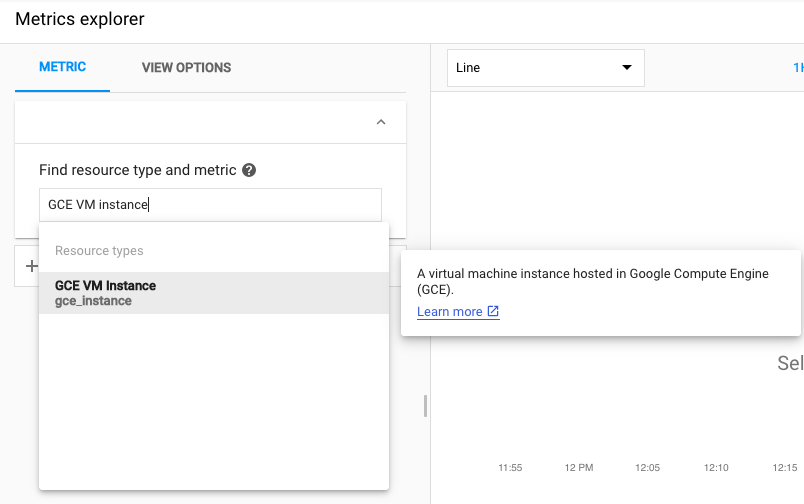Viewport: 804px width, 504px height.
Task: Select GCE VM Instance resource type
Action: pyautogui.click(x=214, y=293)
